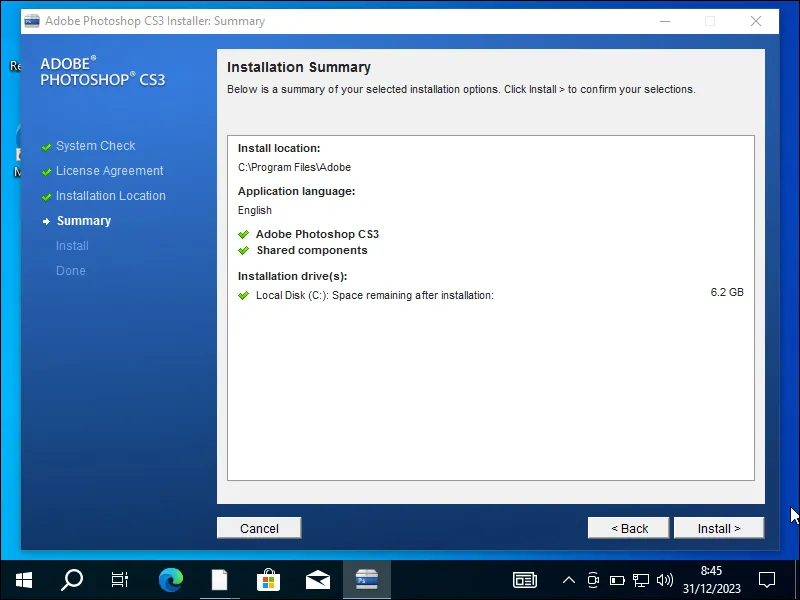Open Task View from the taskbar
Screen dimensions: 800x600
point(120,579)
